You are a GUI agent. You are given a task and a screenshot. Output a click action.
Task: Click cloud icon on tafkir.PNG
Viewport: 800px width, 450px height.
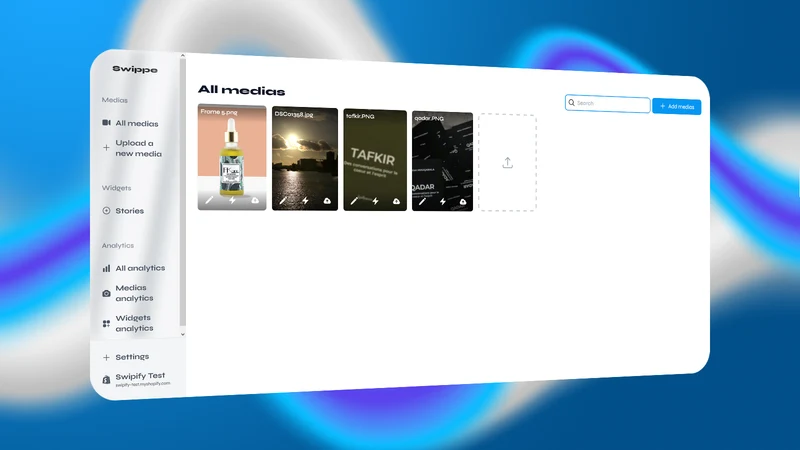point(396,202)
